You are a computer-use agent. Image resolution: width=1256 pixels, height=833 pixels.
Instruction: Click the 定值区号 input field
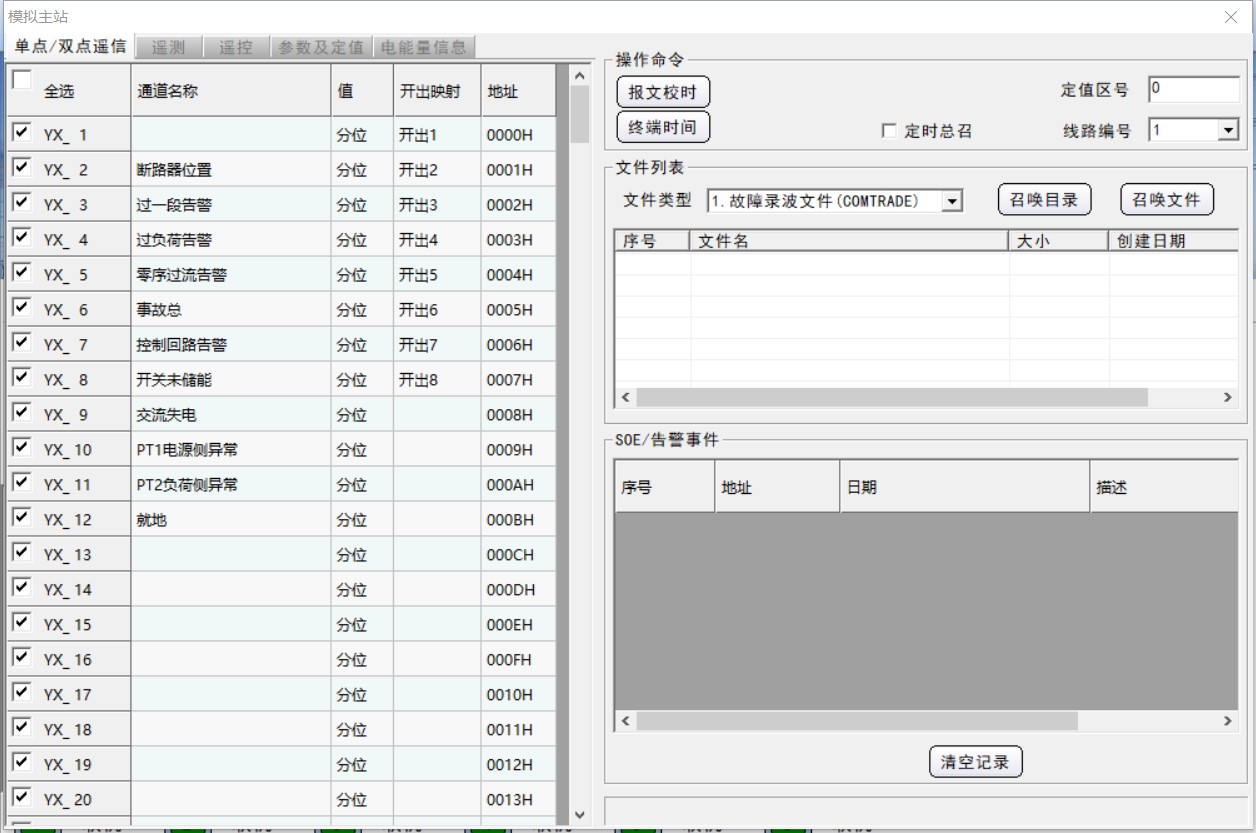[1193, 89]
